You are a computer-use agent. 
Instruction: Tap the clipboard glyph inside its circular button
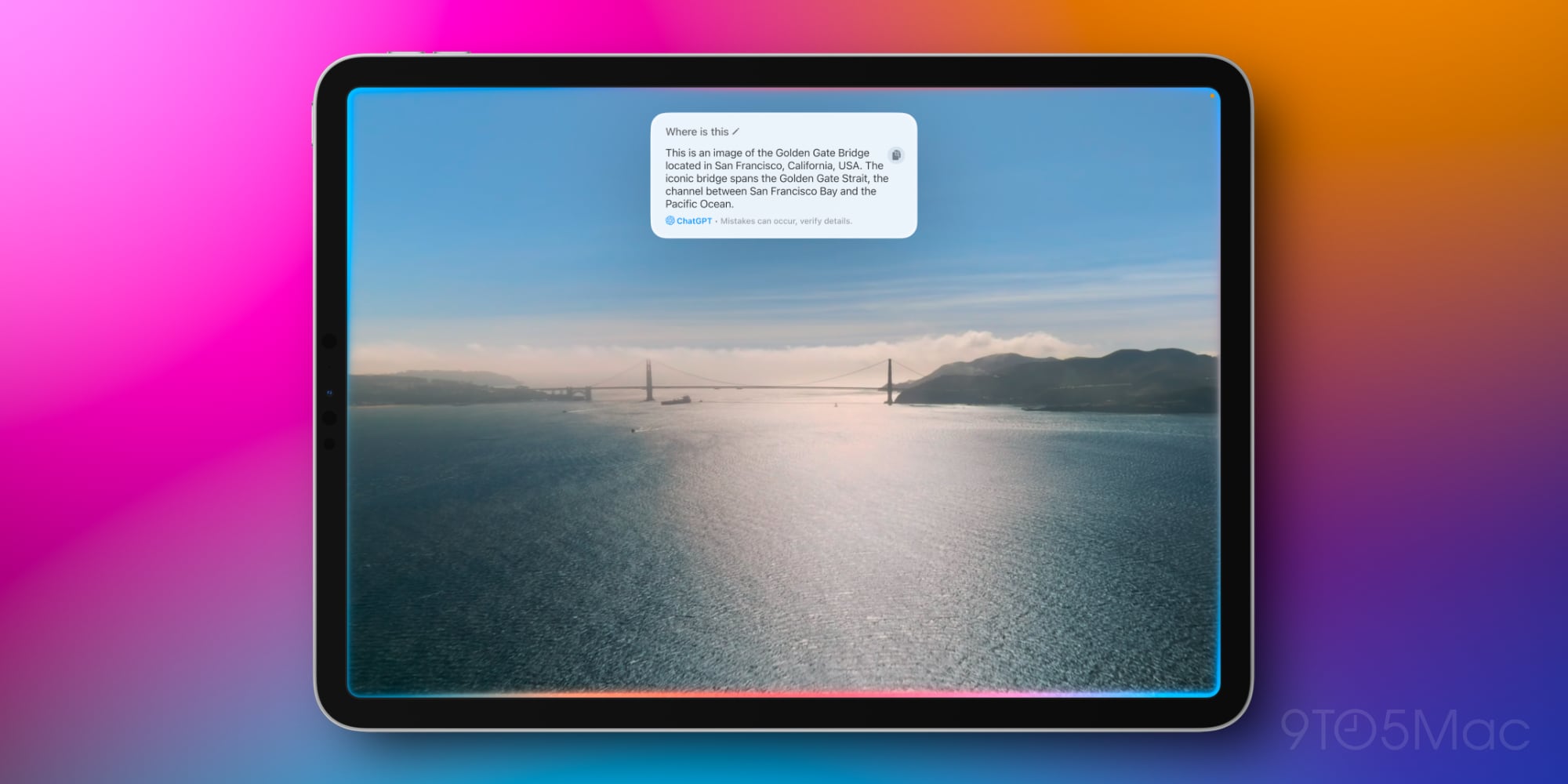pos(897,155)
